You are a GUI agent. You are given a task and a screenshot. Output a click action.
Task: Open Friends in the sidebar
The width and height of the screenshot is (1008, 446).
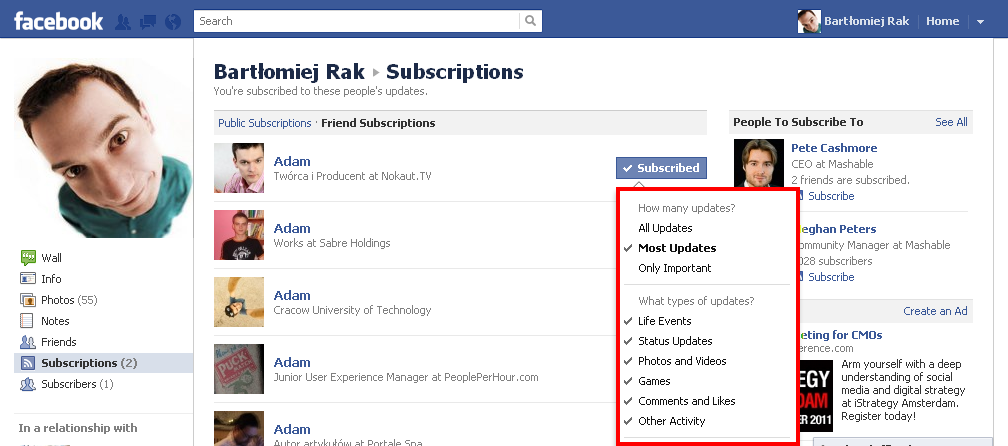[x=58, y=342]
